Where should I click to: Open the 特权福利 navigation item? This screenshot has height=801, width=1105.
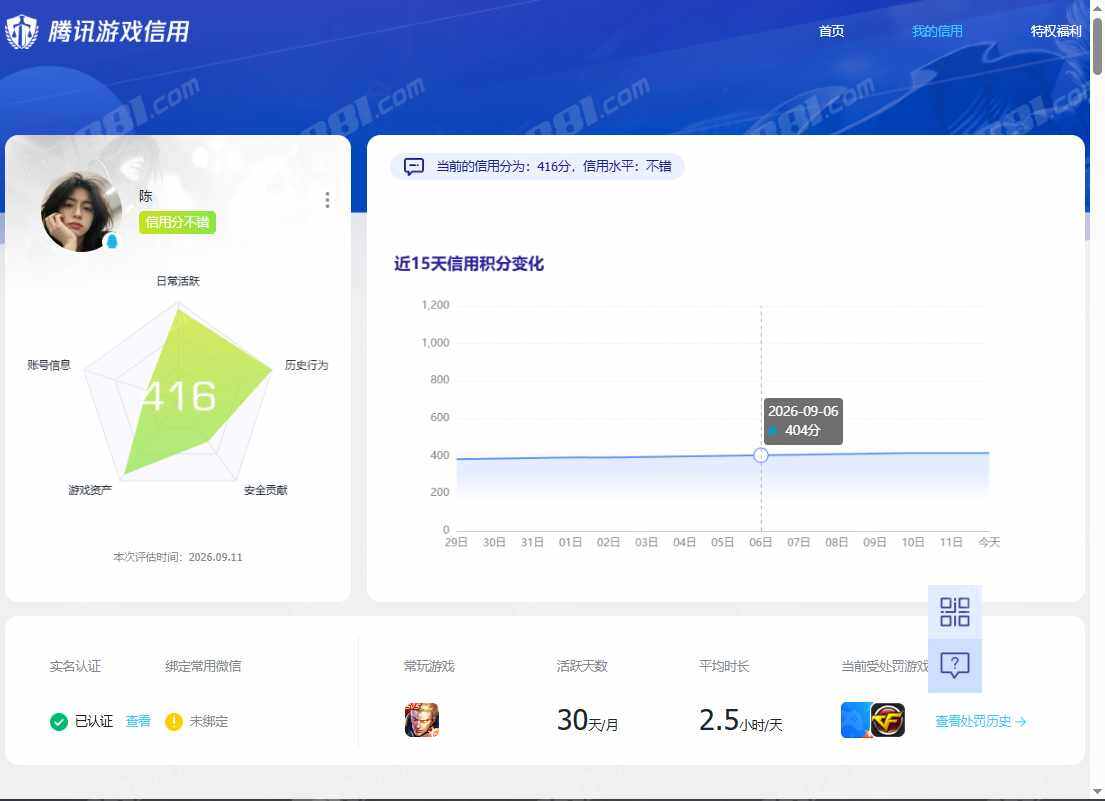[1056, 31]
